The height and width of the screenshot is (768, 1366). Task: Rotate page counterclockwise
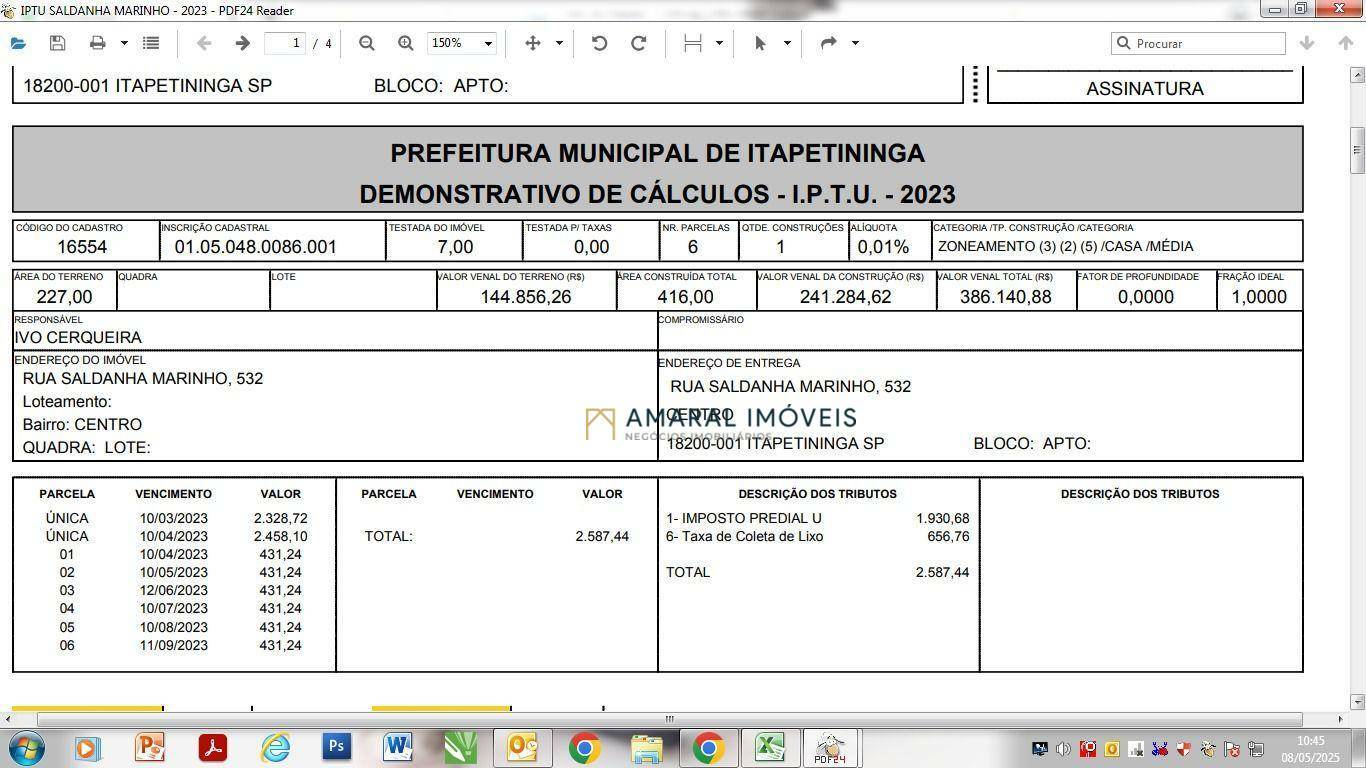pos(599,43)
